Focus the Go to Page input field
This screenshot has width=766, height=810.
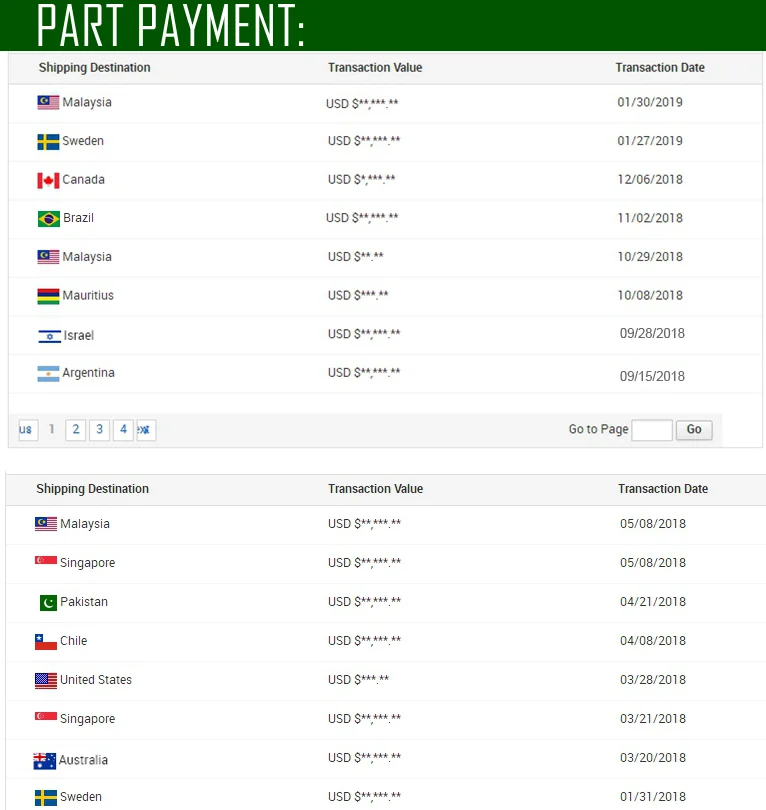coord(652,430)
